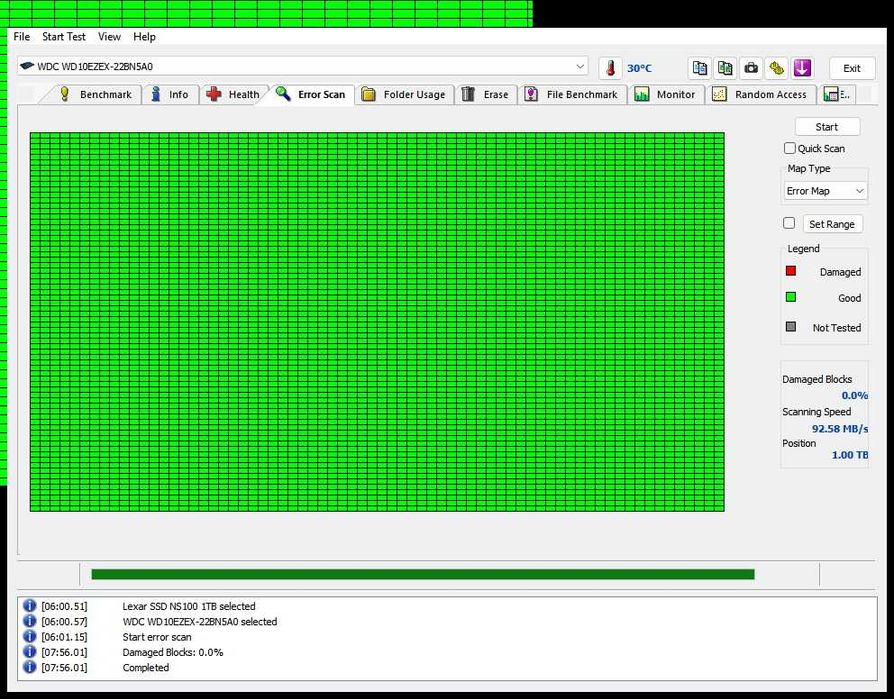This screenshot has height=699, width=894.
Task: Click the camera save screenshot icon
Action: tap(751, 68)
